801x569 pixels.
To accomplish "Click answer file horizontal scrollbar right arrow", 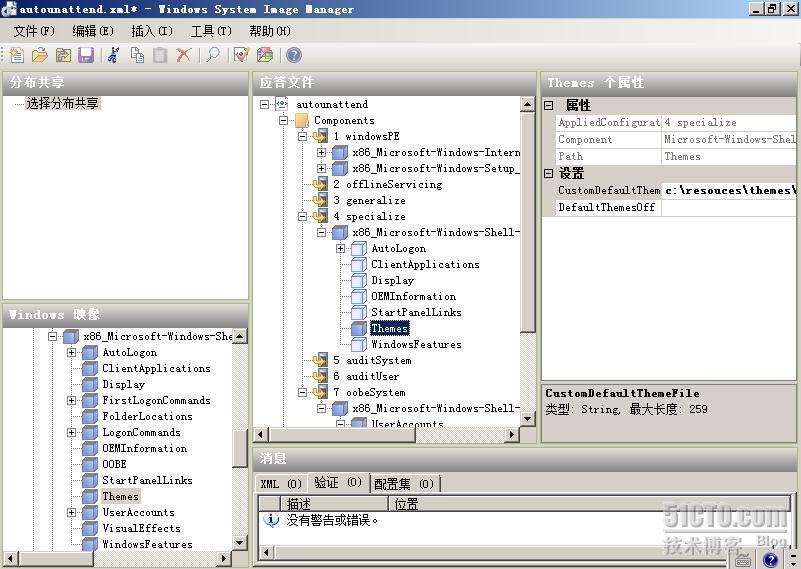I will tap(511, 434).
